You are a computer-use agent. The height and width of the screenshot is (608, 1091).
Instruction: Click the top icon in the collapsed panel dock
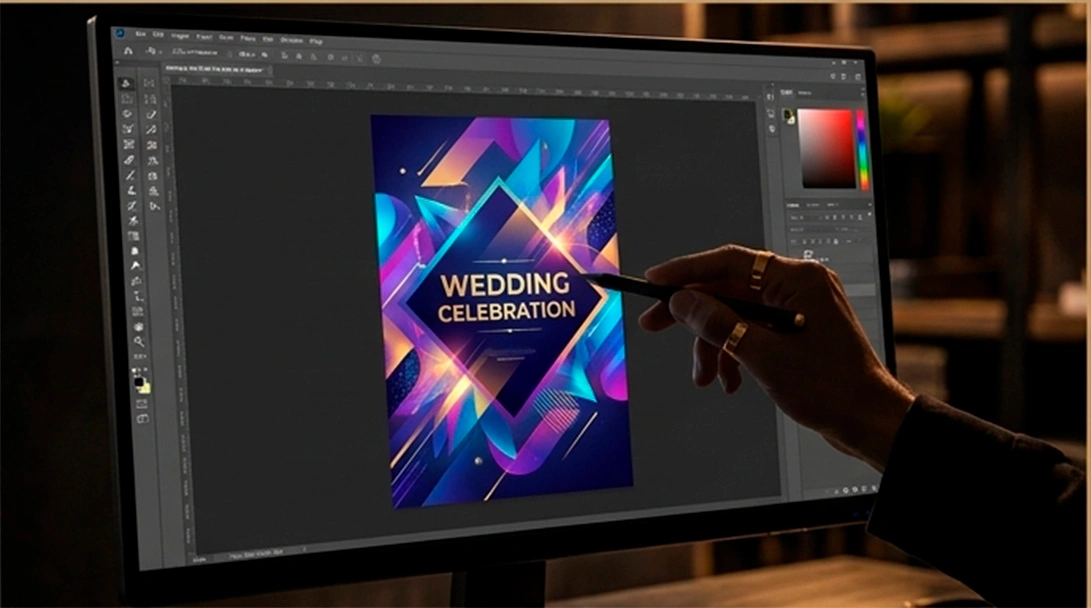coord(770,97)
